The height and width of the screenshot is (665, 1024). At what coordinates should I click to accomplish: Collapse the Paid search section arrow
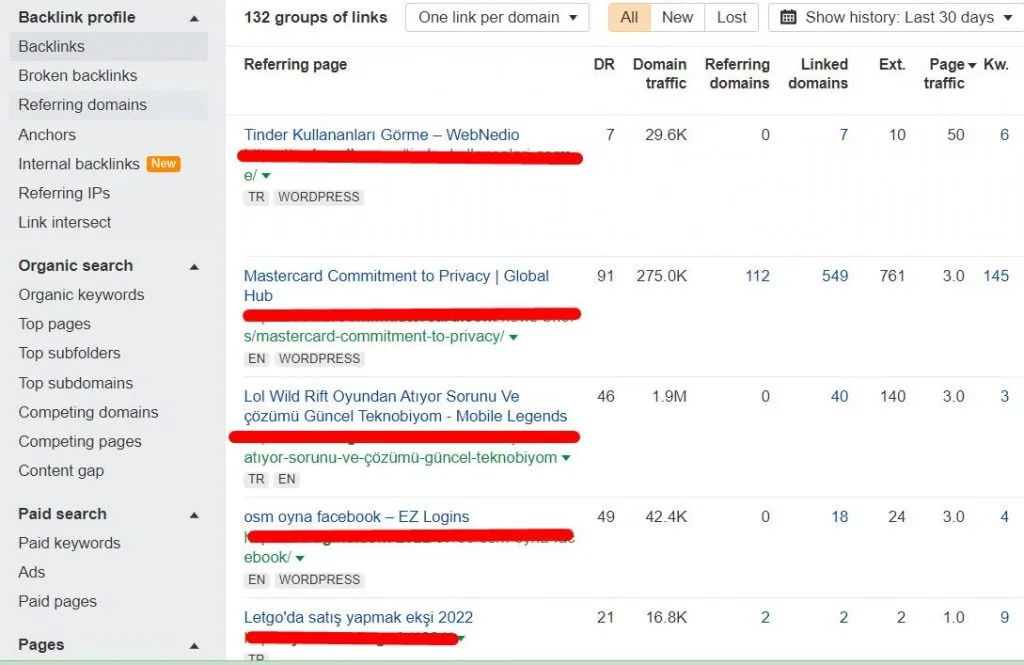click(194, 515)
